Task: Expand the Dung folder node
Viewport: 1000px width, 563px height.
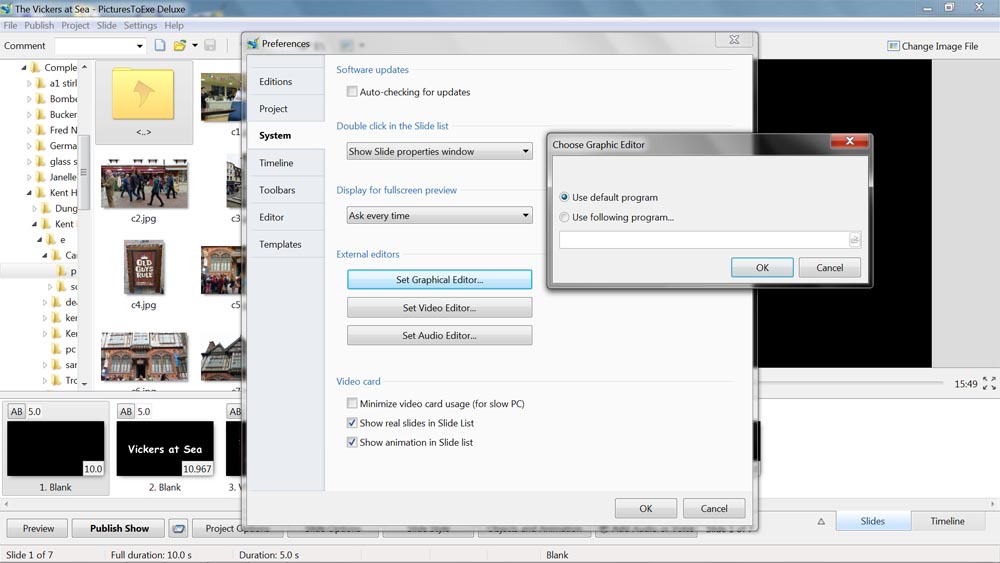Action: point(34,208)
